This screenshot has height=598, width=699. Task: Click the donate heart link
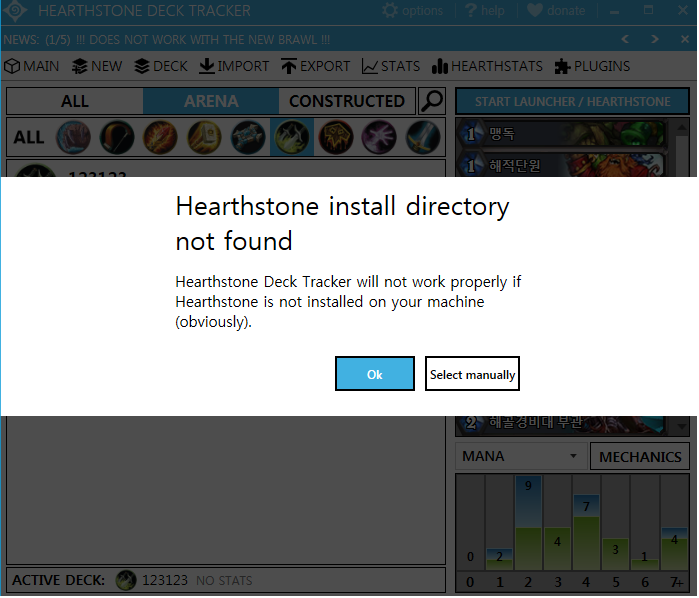coord(556,10)
